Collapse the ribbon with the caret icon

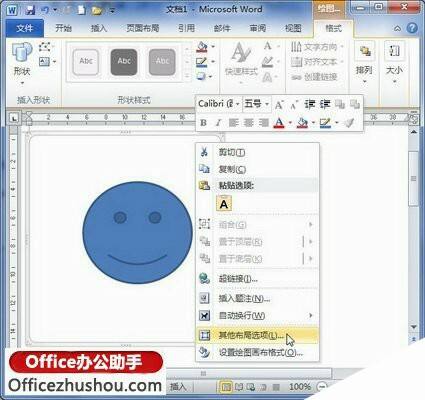397,29
